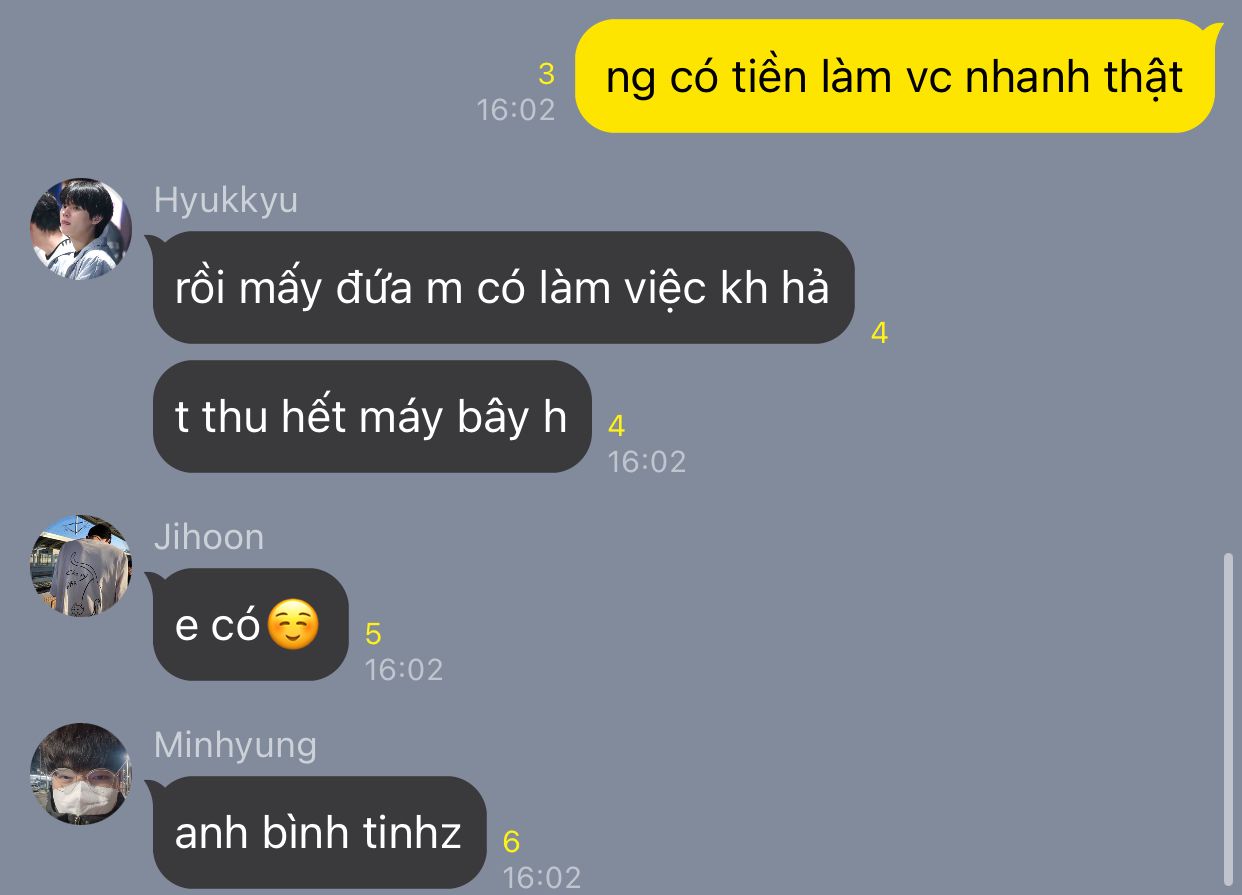Screen dimensions: 1242x895
Task: Select Jihoon's message 'e có'
Action: [x=250, y=625]
